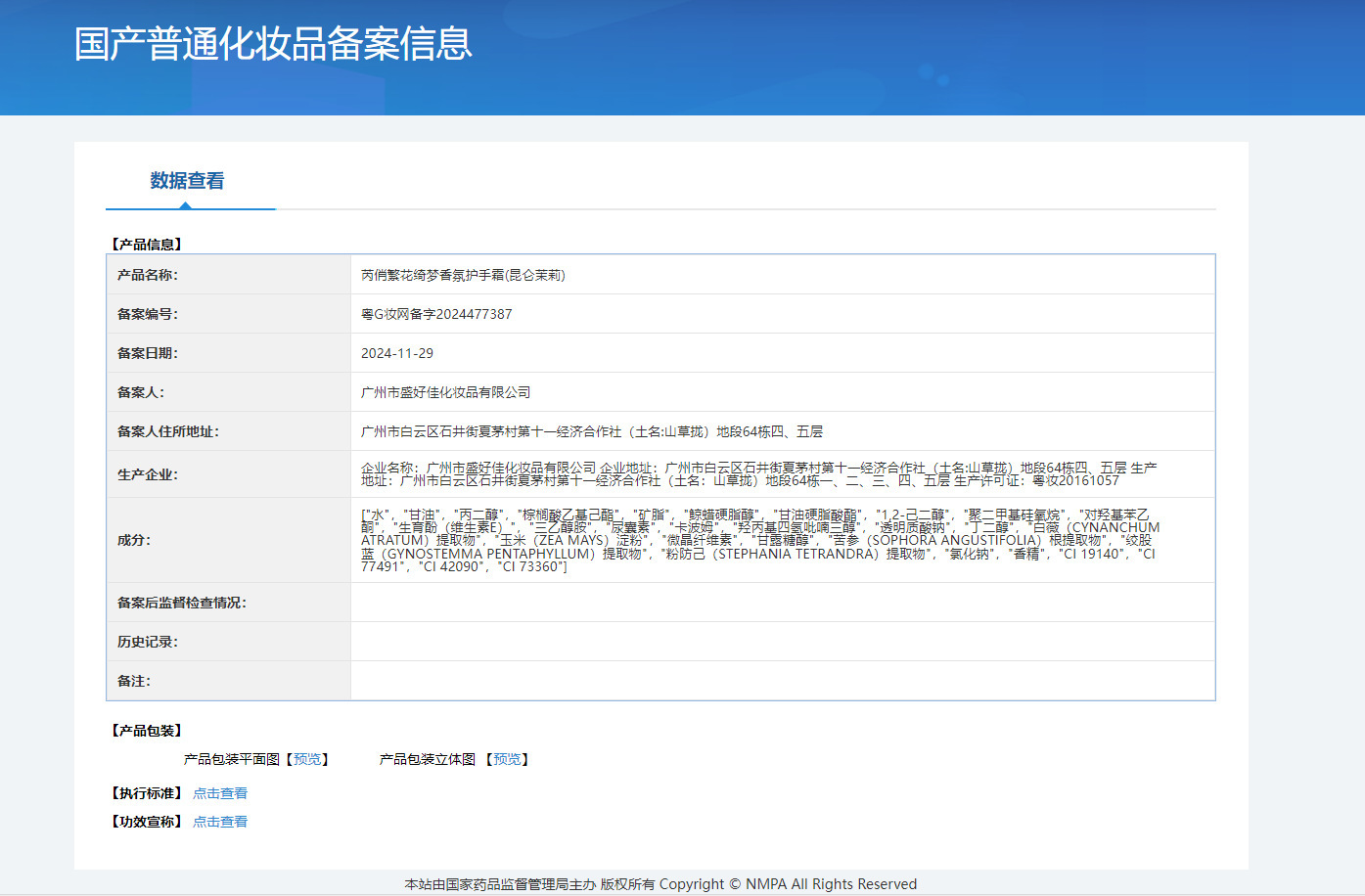
Task: Click the empty 备注 value cell
Action: pos(782,681)
